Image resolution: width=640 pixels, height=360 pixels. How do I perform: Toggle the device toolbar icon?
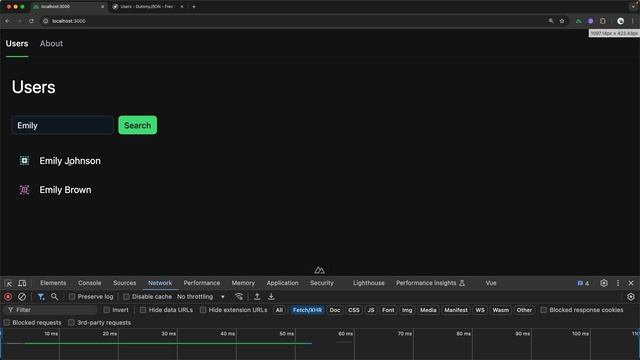click(x=22, y=283)
